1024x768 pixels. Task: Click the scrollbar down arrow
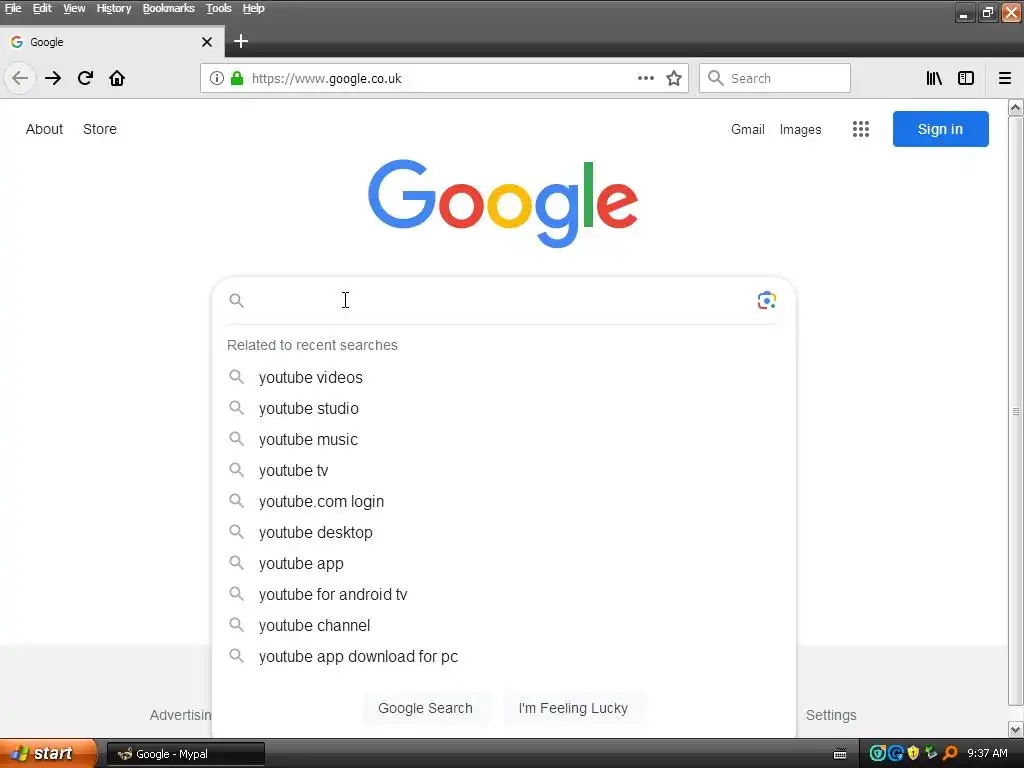(1016, 729)
